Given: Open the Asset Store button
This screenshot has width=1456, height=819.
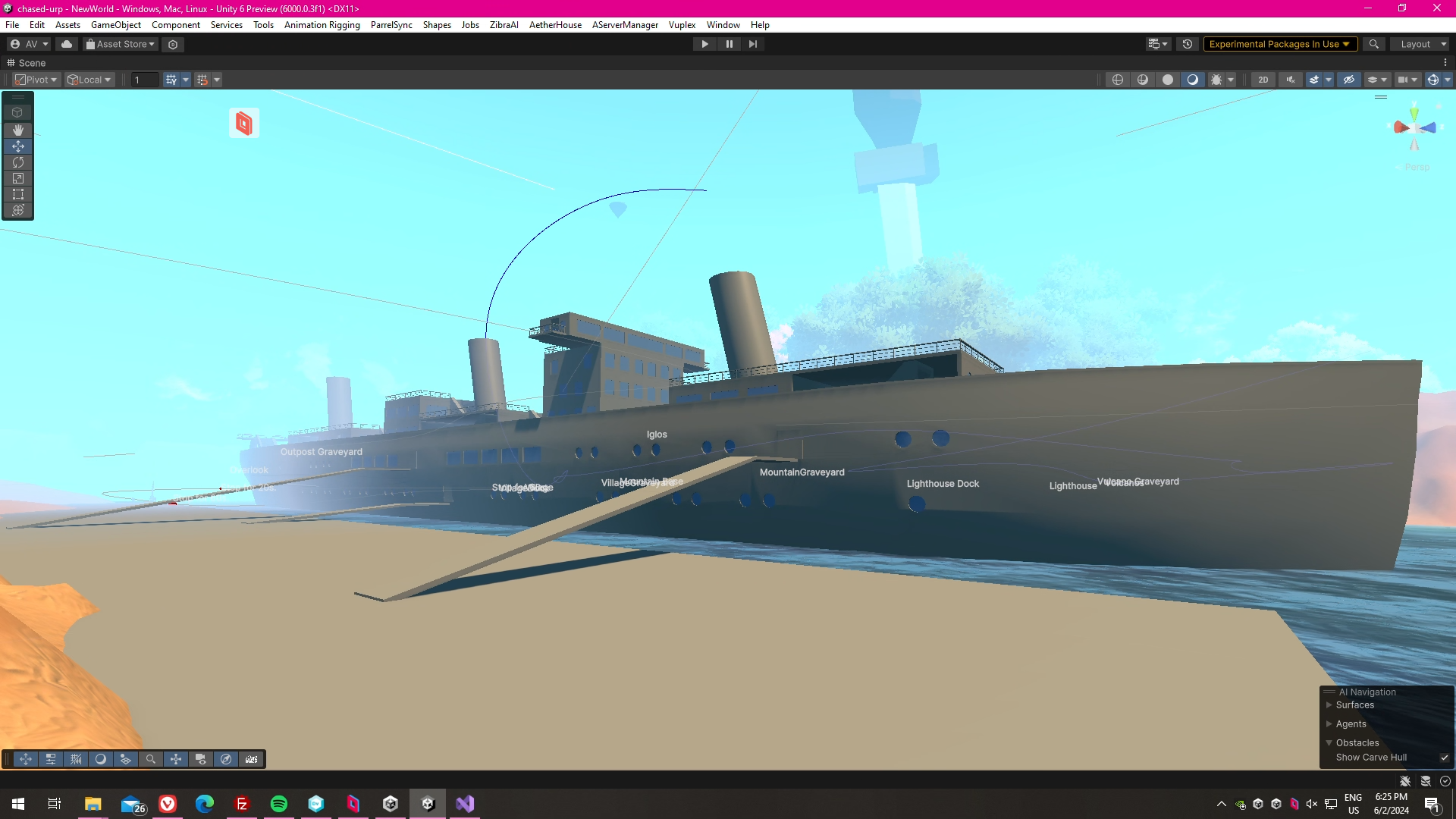Looking at the screenshot, I should pos(121,44).
